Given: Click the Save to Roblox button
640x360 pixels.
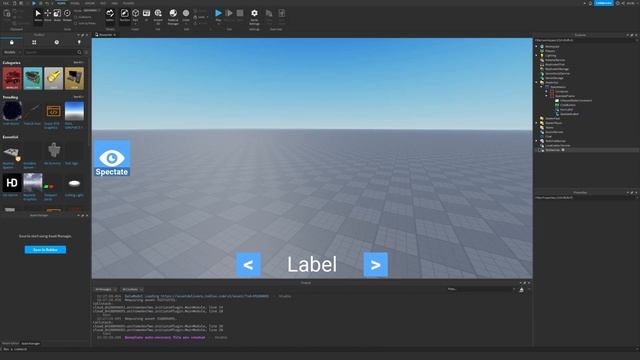Looking at the screenshot, I should [x=45, y=249].
